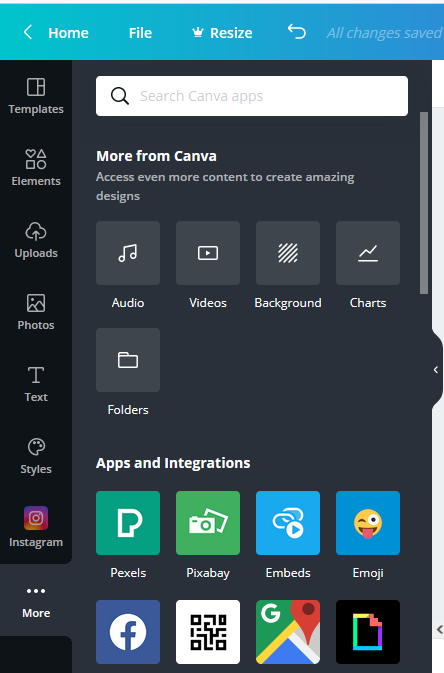Open the File menu
The height and width of the screenshot is (673, 444).
click(140, 33)
